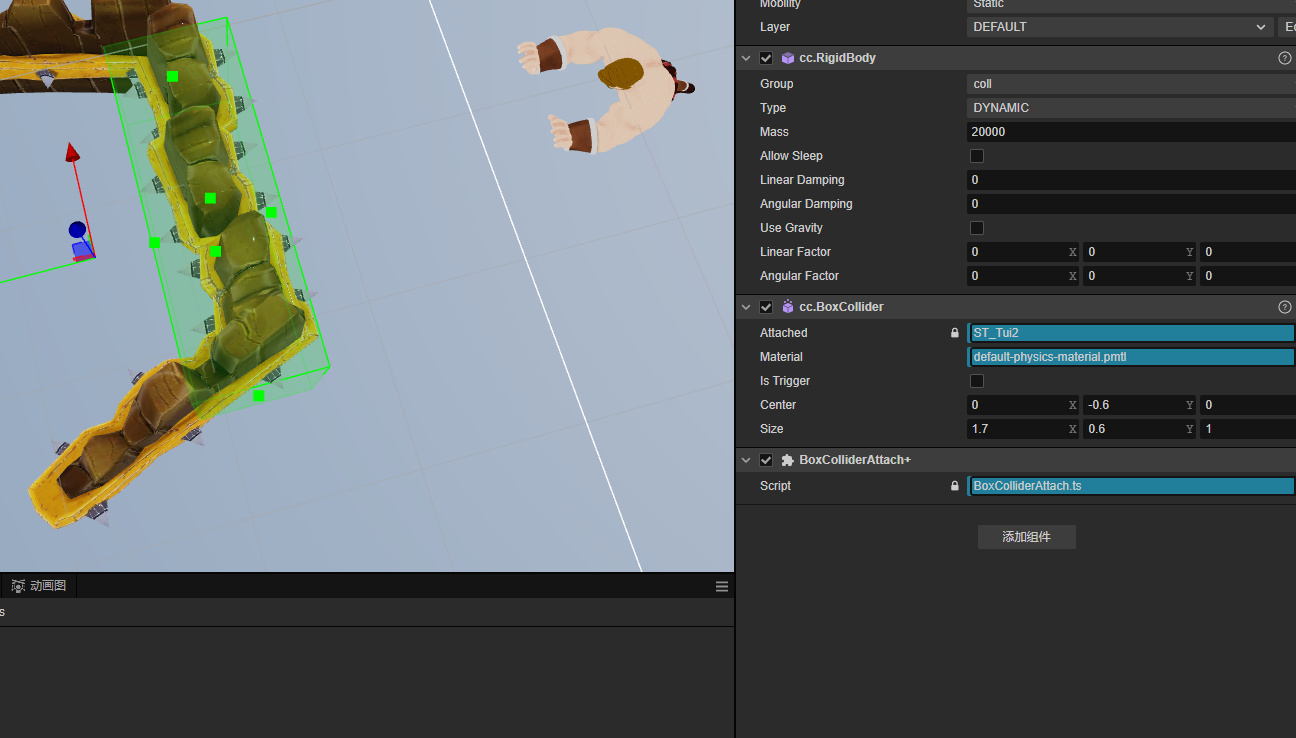This screenshot has width=1296, height=738.
Task: Open help for the cc.BoxCollider component
Action: tap(1285, 307)
